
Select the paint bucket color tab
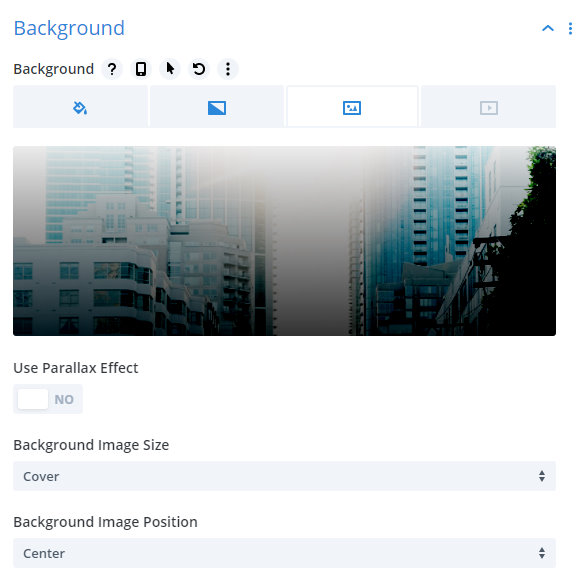80,108
